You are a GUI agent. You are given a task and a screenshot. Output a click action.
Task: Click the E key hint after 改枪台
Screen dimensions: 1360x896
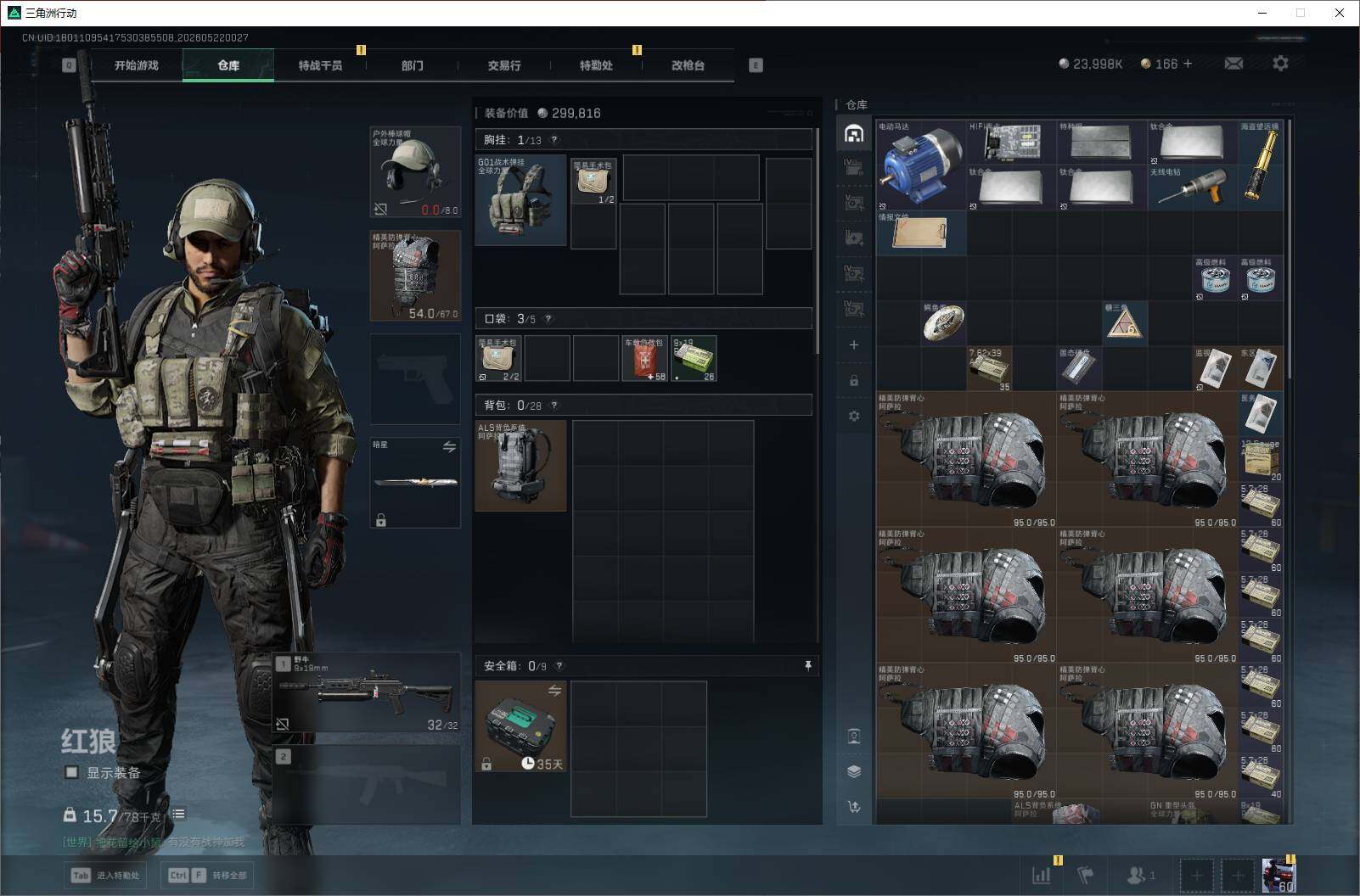click(x=756, y=65)
